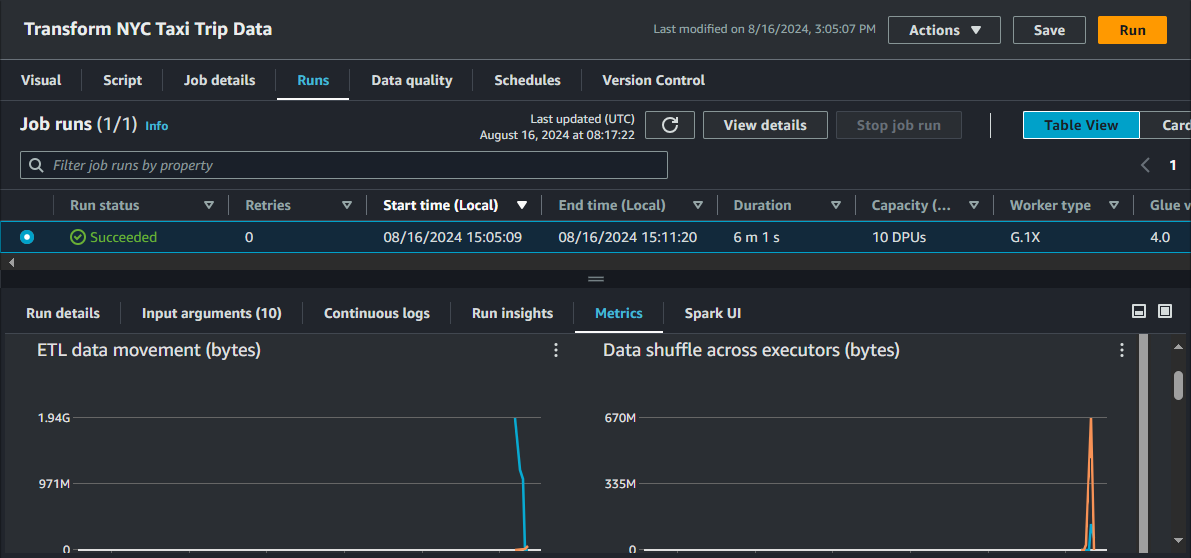Open the Run insights tab
Viewport: 1191px width, 558px height.
[512, 314]
